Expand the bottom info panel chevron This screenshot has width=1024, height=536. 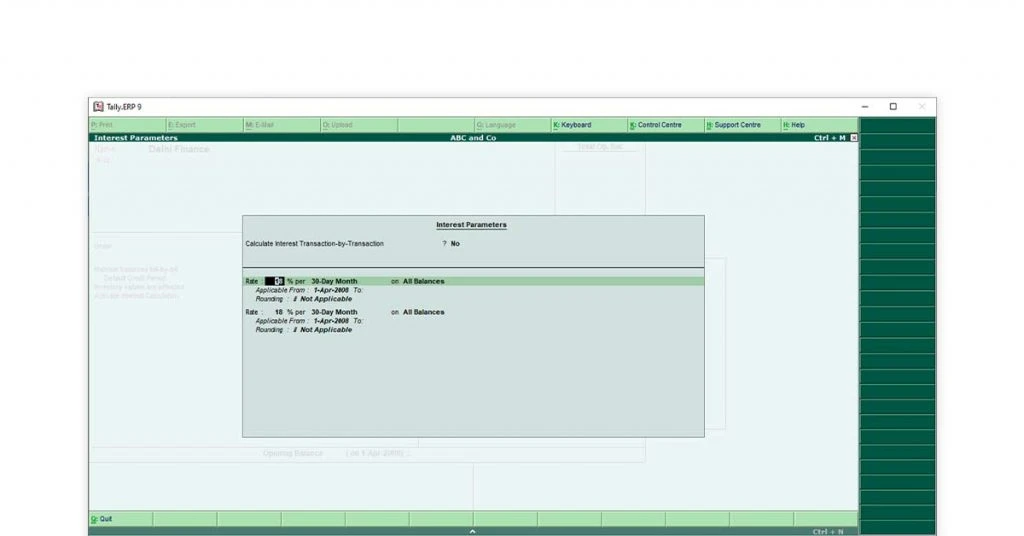click(472, 531)
